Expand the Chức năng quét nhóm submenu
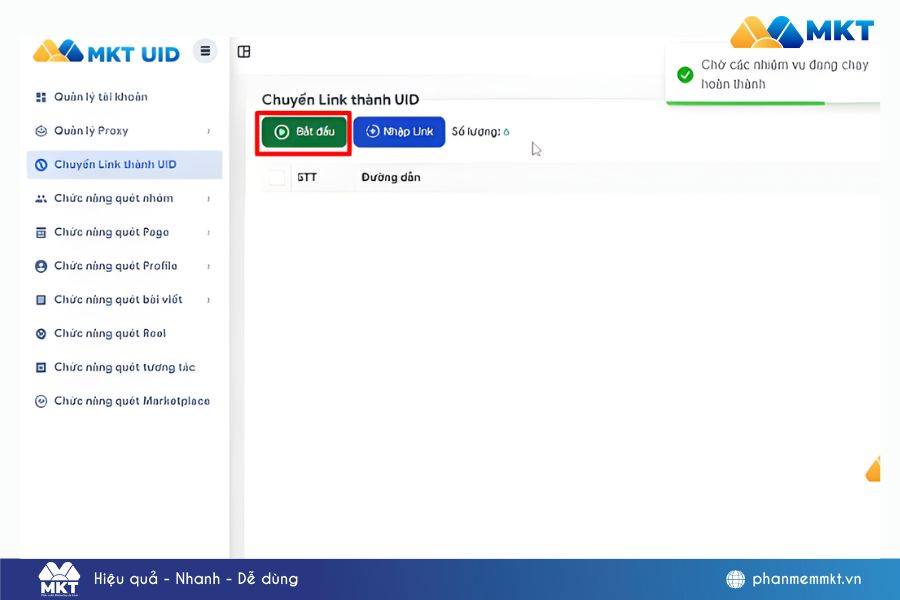 click(x=207, y=198)
